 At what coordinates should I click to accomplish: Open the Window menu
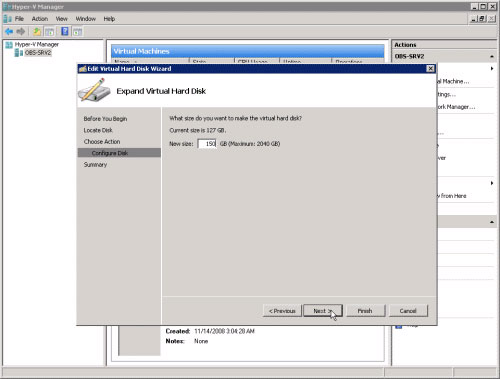tap(86, 19)
